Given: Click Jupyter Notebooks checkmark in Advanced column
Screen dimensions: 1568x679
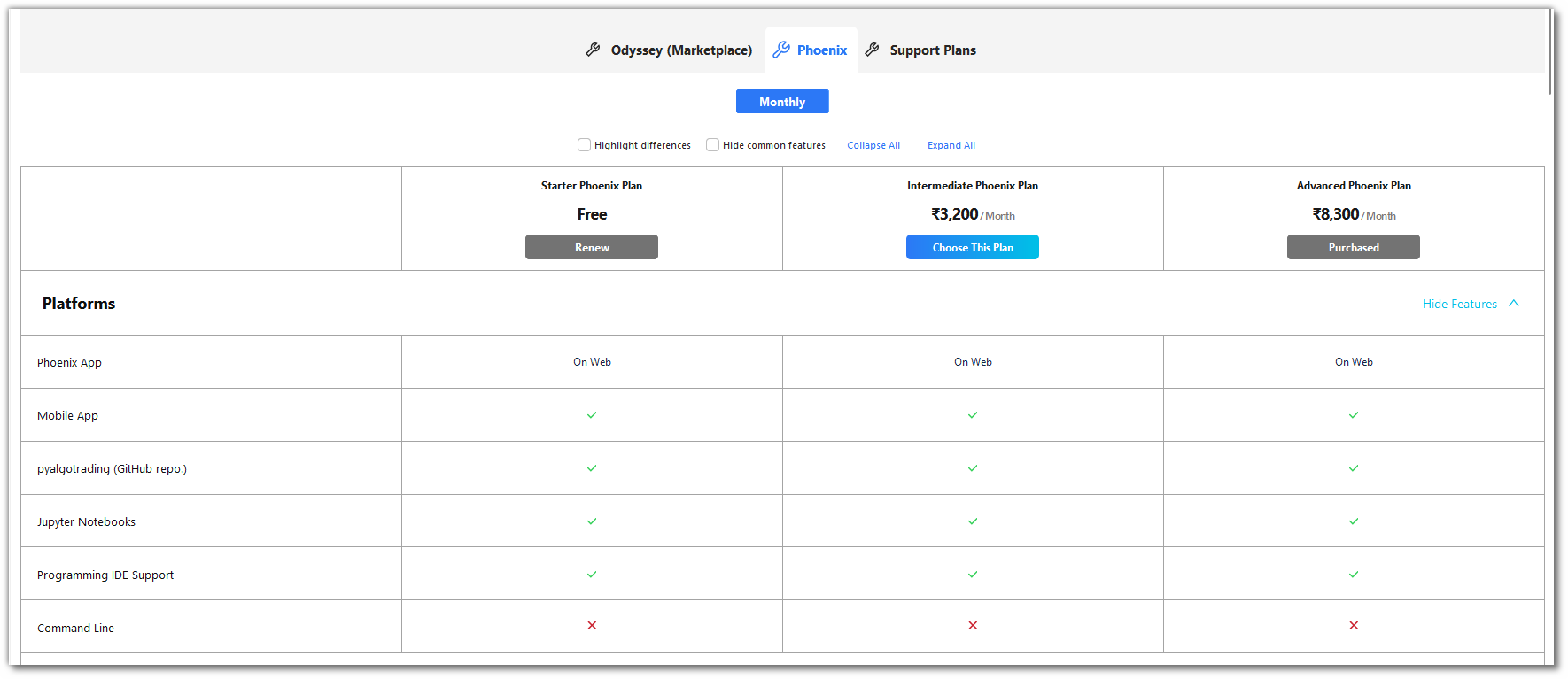Looking at the screenshot, I should point(1354,521).
